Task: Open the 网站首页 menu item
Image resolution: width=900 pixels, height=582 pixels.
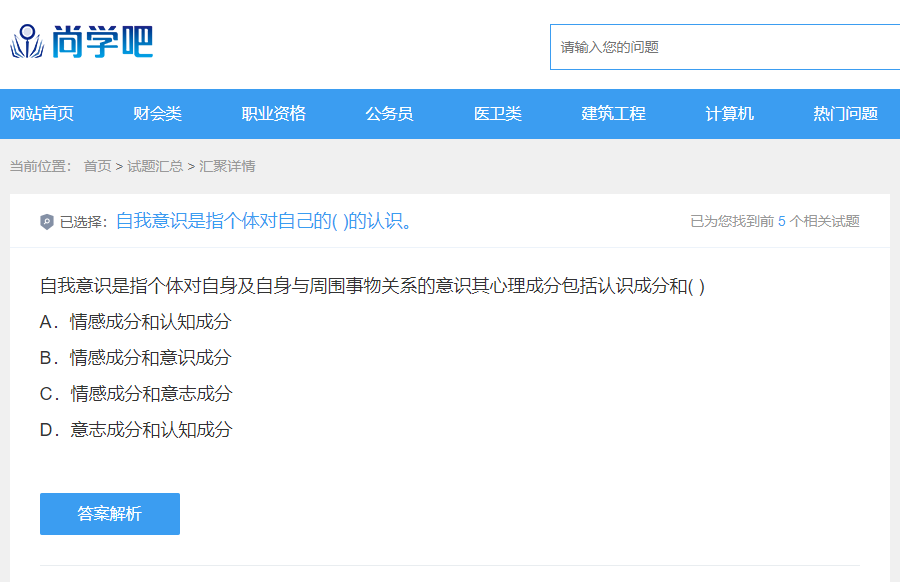Action: 41,114
